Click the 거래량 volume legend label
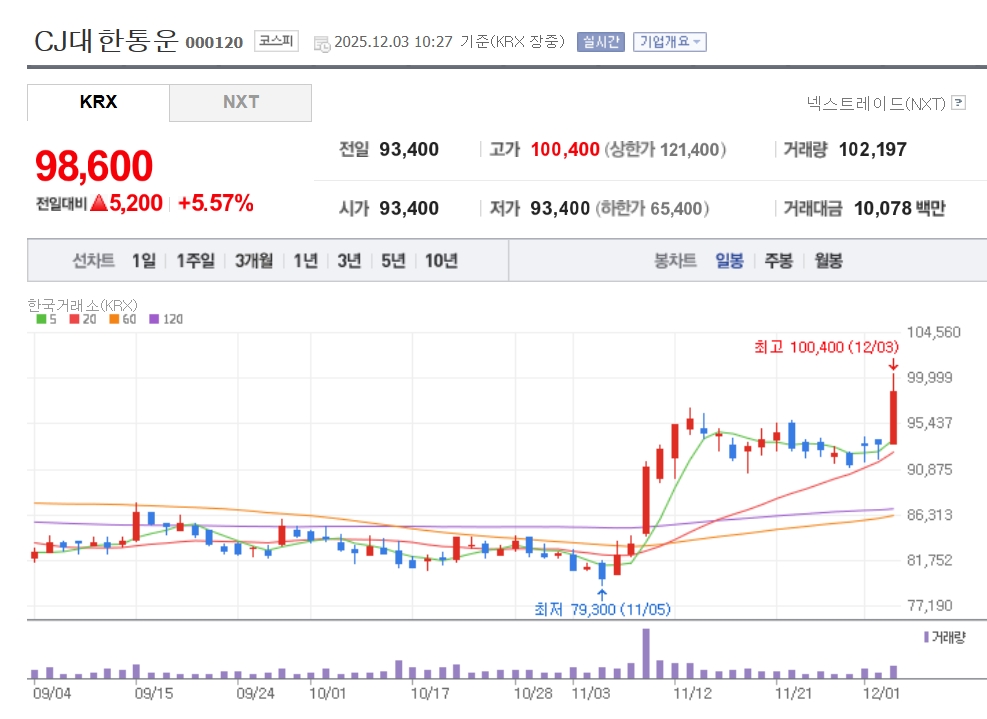Viewport: 987px width, 719px height. 948,637
